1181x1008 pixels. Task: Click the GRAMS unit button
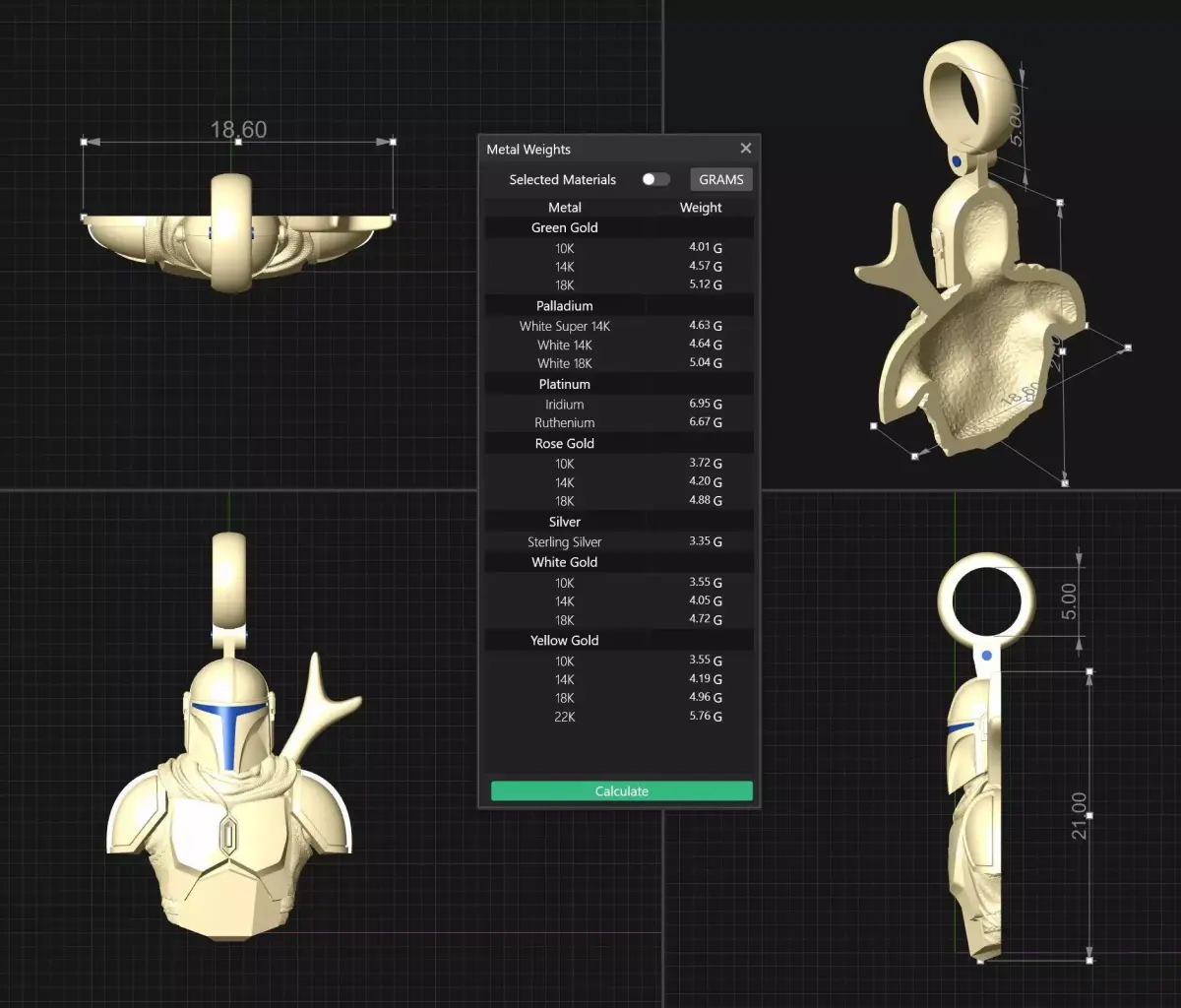721,179
